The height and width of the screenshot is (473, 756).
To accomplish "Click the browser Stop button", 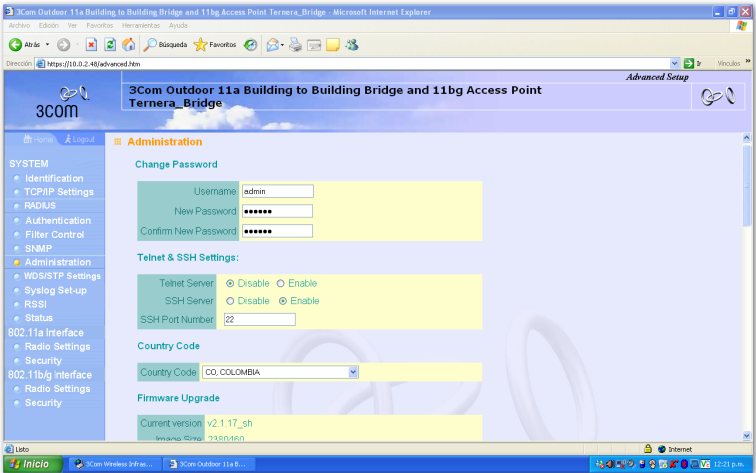I will point(91,45).
